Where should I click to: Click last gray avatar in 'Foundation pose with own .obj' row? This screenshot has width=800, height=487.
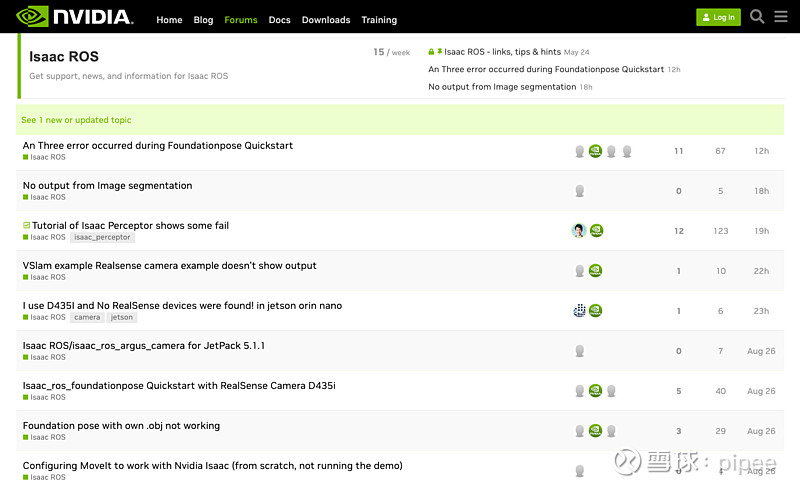[611, 431]
